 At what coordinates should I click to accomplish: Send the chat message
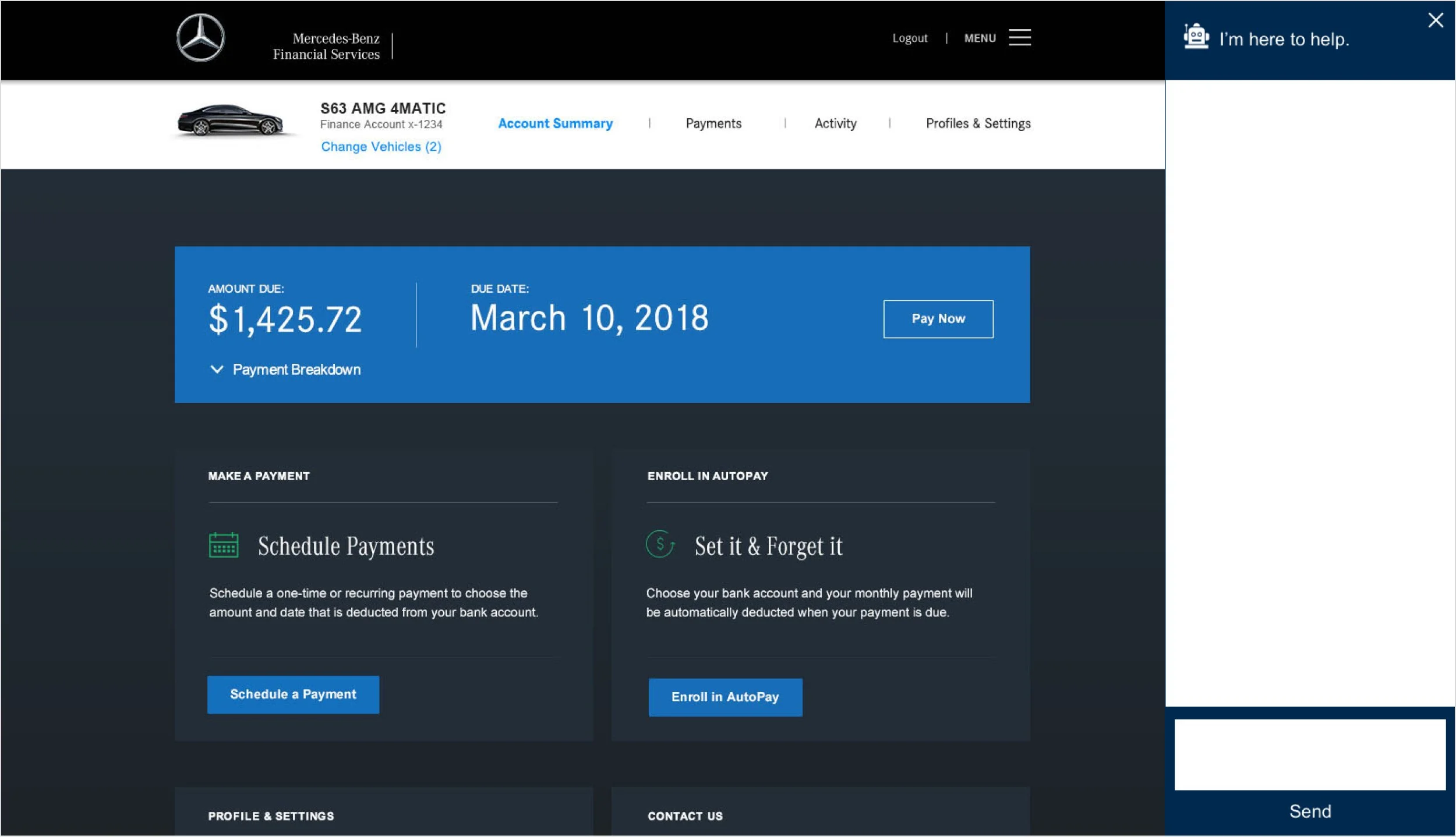click(x=1310, y=811)
